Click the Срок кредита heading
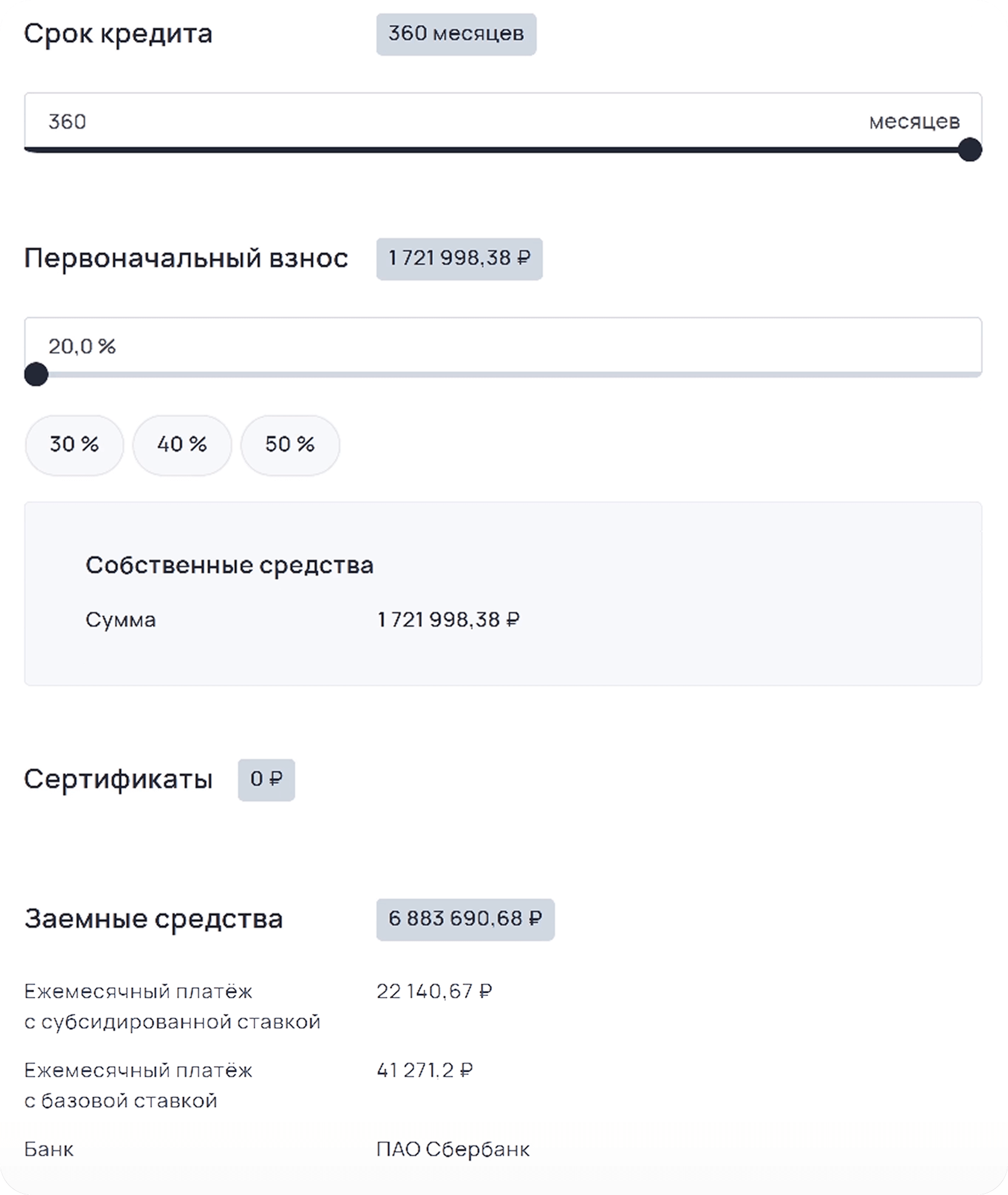Screen dimensions: 1008x1195 click(x=118, y=33)
